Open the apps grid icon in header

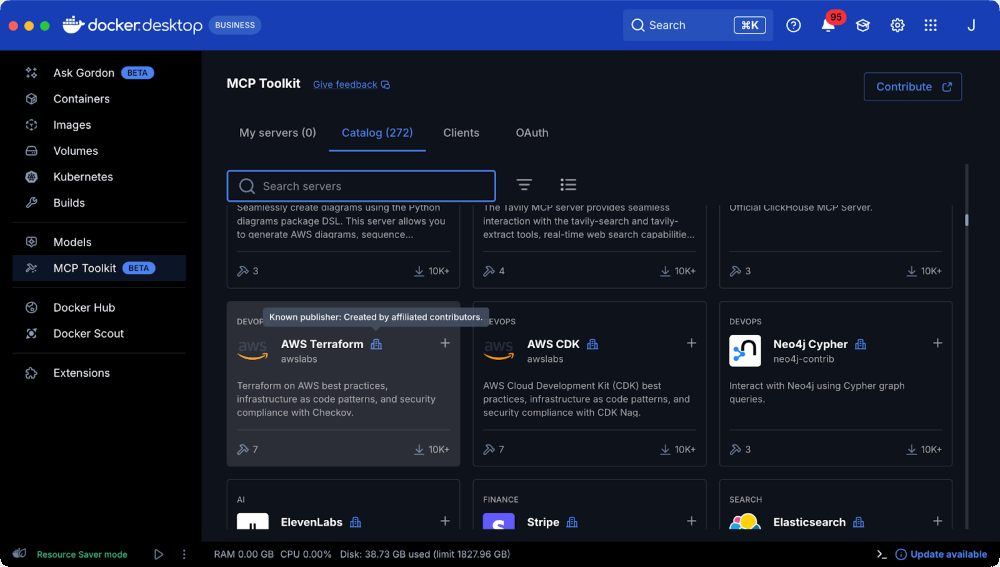point(930,26)
